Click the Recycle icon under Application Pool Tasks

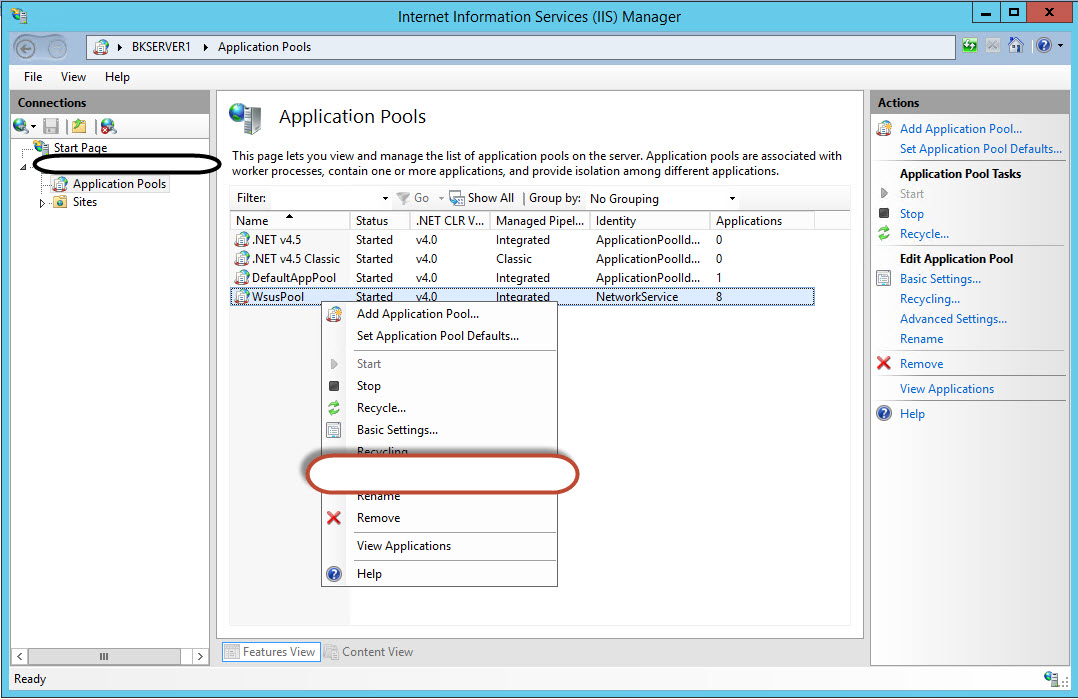point(886,233)
